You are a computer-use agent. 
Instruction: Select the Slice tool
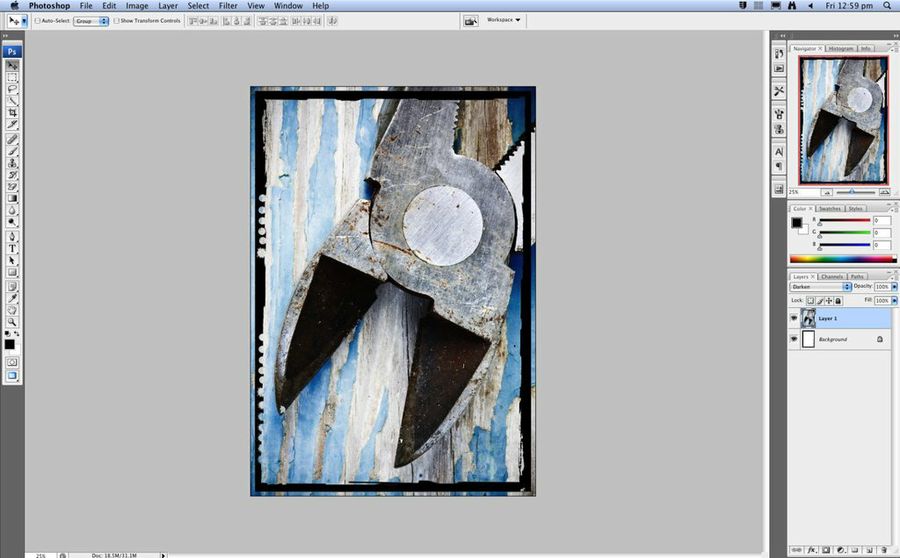(x=12, y=124)
